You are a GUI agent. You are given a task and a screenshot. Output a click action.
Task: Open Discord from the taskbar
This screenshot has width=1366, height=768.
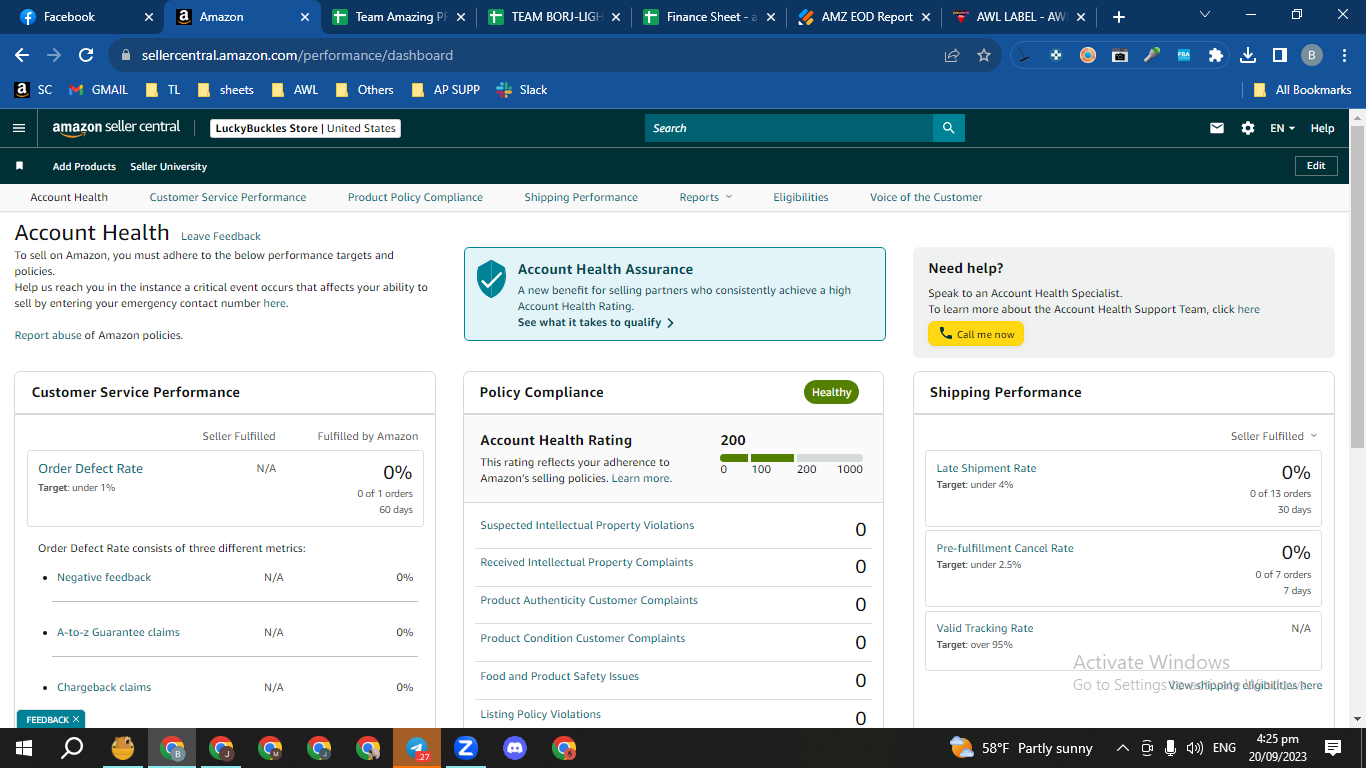(x=515, y=748)
